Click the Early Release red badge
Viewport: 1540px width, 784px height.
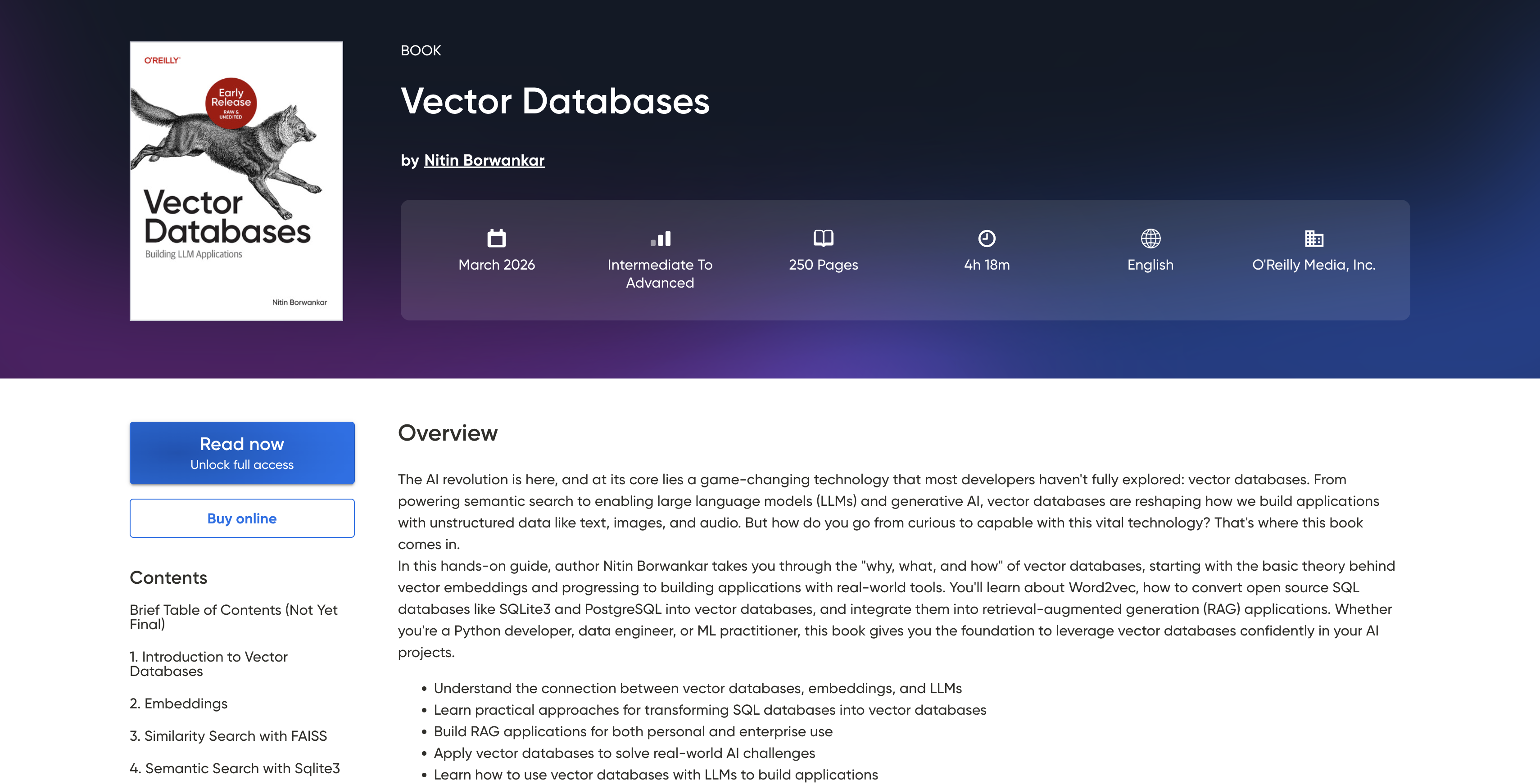(x=231, y=103)
